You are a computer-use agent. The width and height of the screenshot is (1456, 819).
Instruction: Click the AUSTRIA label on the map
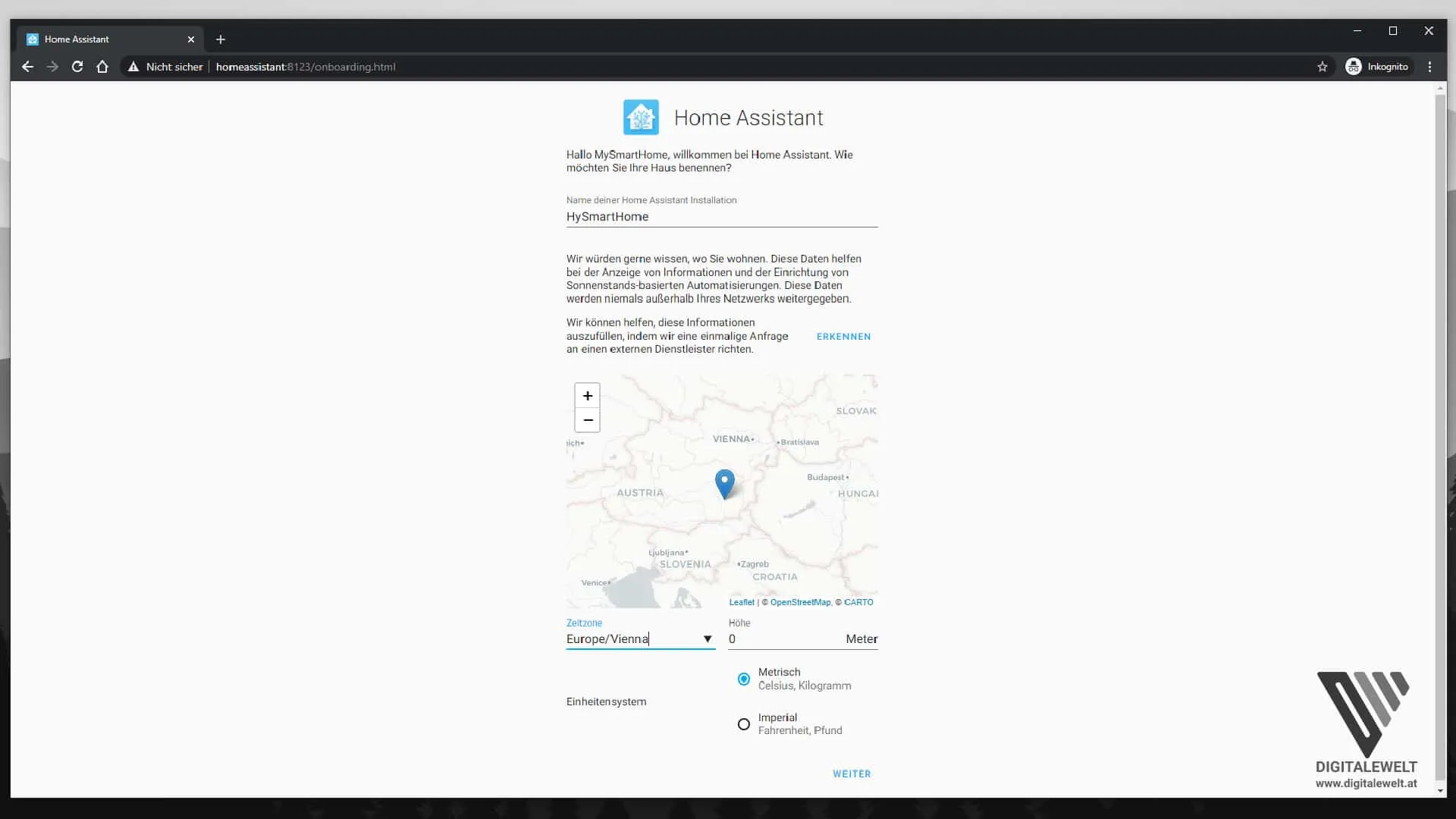point(640,493)
